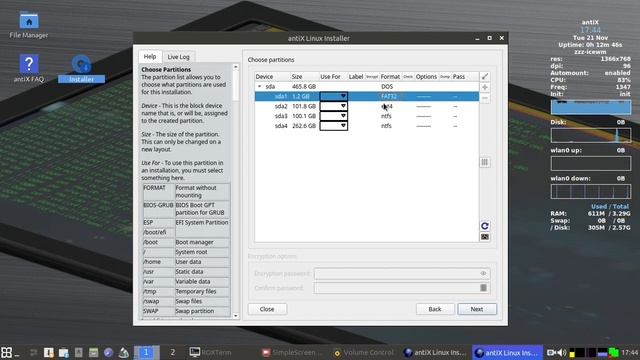
Task: Click the Options column header
Action: [x=426, y=77]
